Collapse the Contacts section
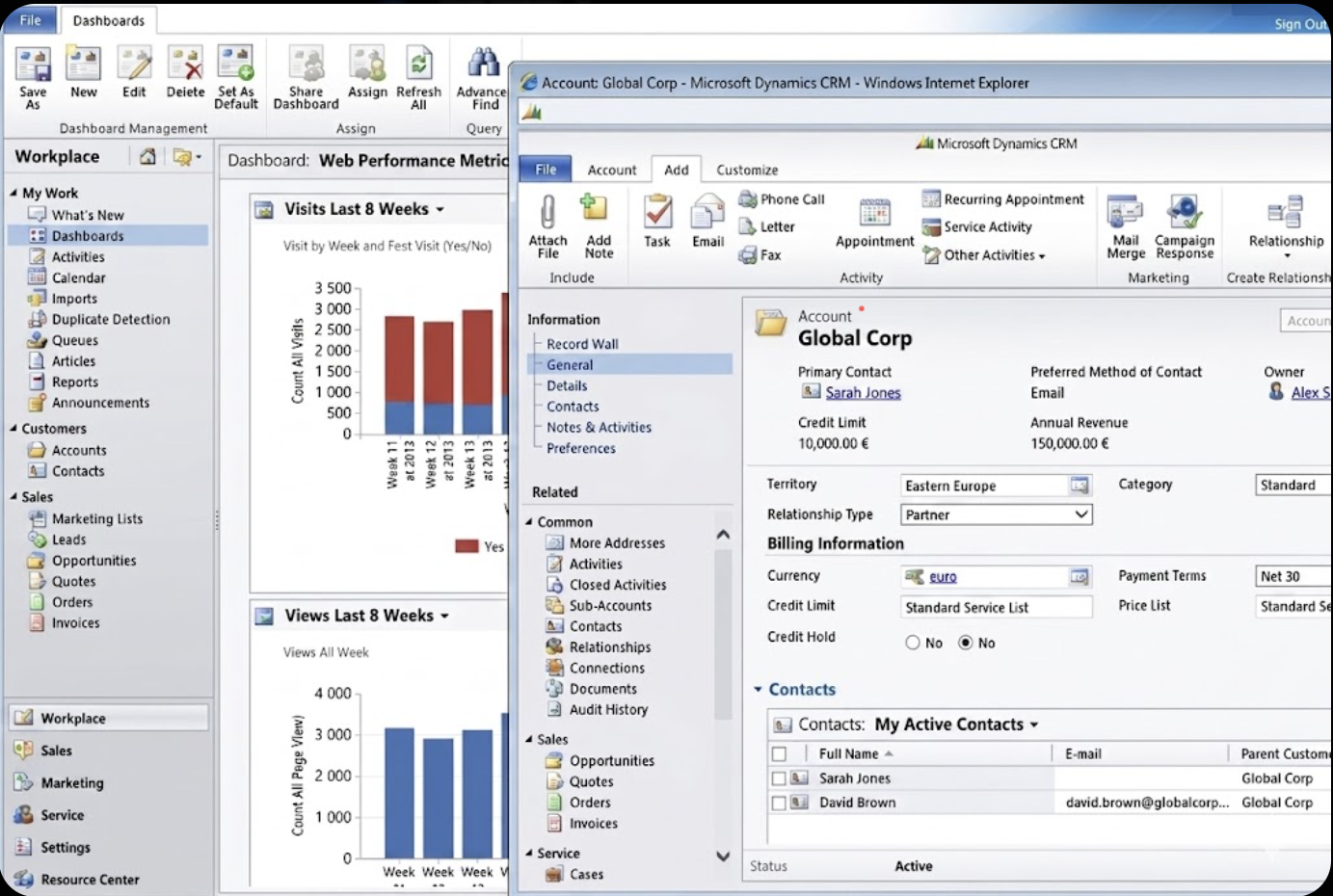 tap(759, 690)
